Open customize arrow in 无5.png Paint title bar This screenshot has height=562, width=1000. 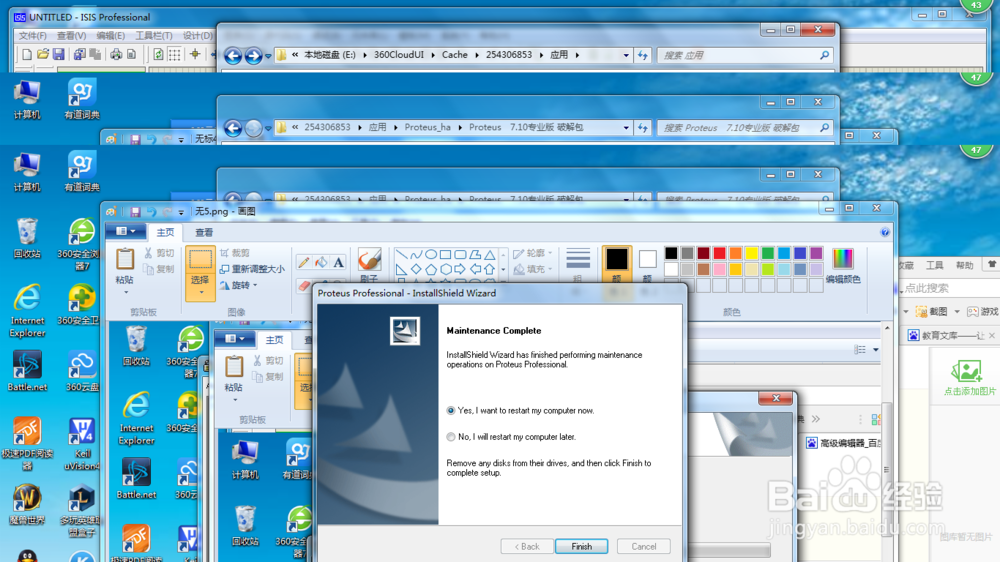(x=181, y=212)
